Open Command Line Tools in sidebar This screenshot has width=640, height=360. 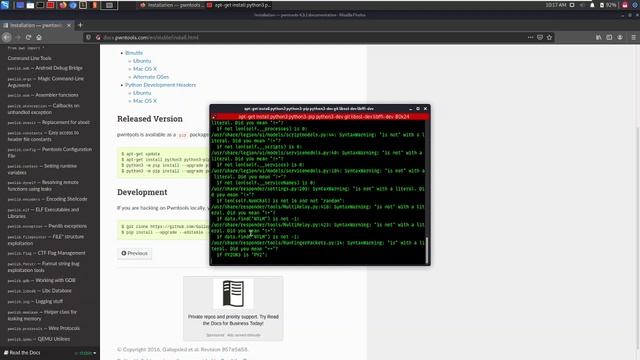pyautogui.click(x=29, y=58)
